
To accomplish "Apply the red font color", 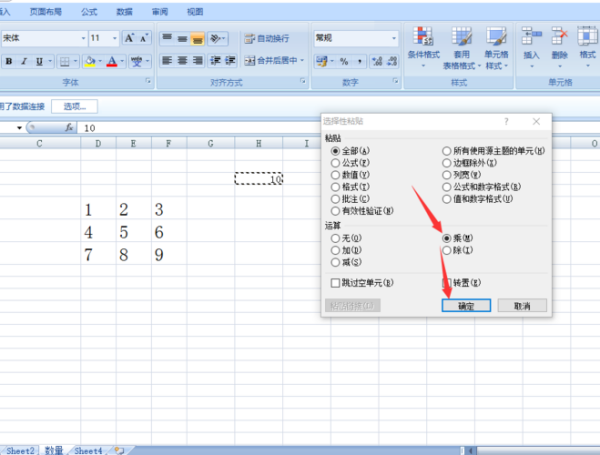I will click(x=112, y=61).
